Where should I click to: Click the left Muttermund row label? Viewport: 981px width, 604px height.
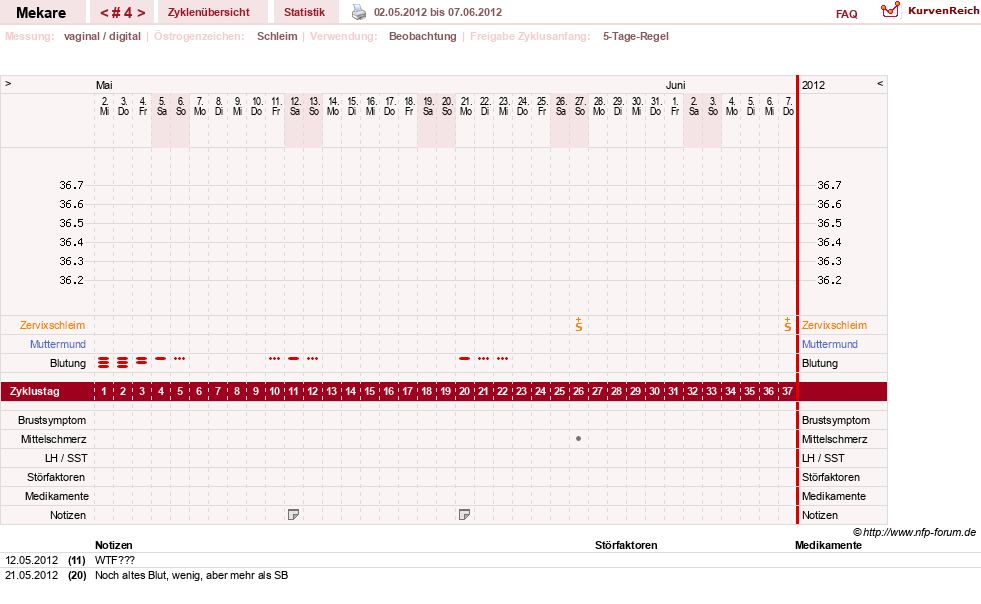pos(58,344)
